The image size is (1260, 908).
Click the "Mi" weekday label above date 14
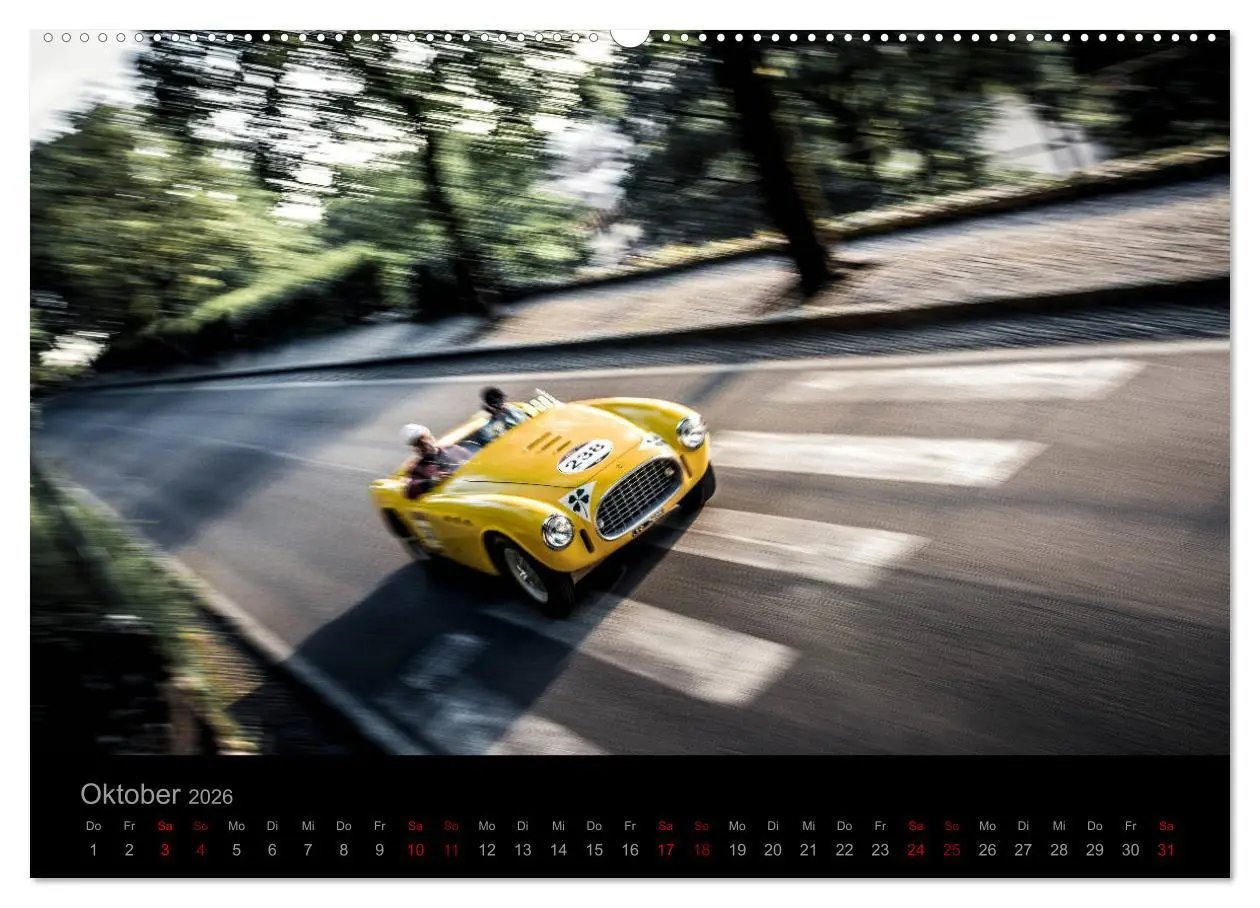pyautogui.click(x=558, y=826)
